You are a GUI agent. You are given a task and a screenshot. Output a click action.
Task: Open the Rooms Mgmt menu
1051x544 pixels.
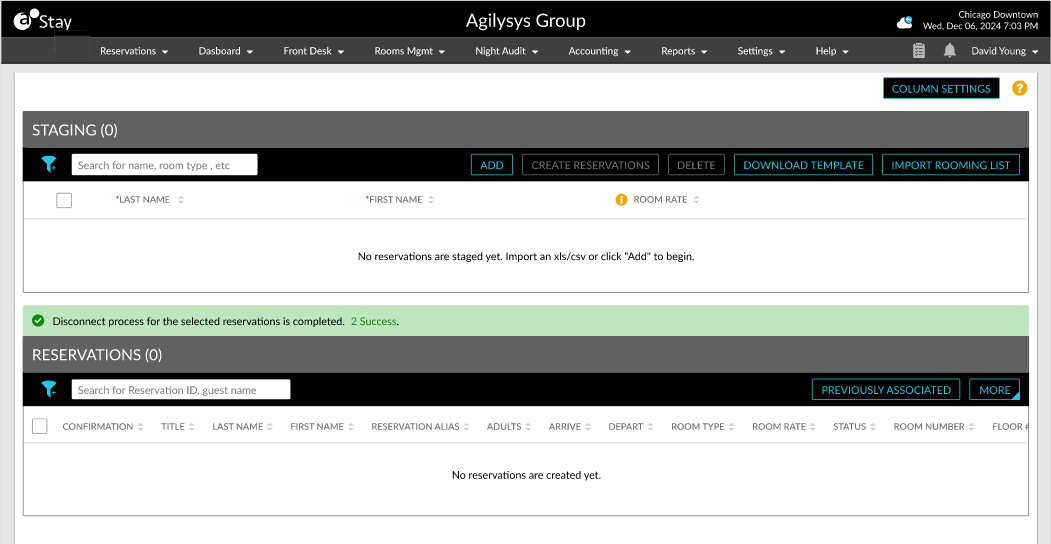click(410, 51)
